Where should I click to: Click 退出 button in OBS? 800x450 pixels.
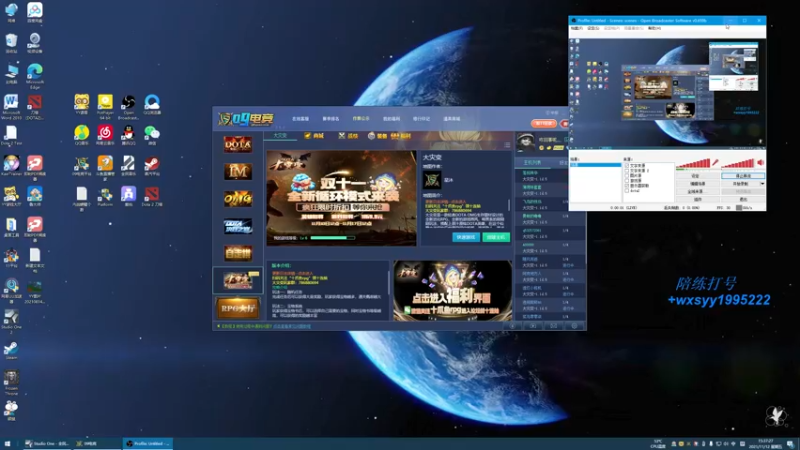pyautogui.click(x=743, y=199)
